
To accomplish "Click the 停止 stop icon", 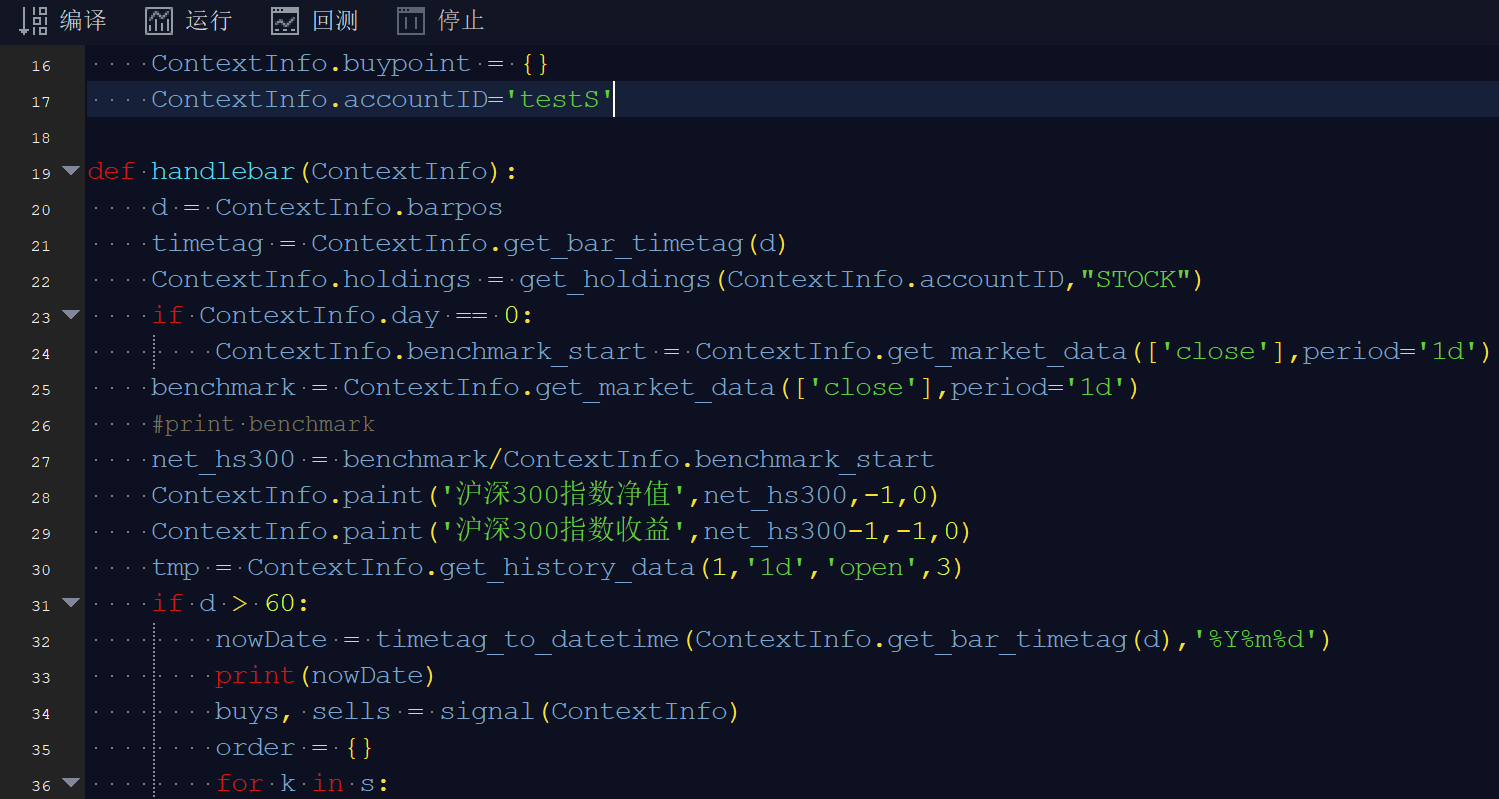I will coord(411,20).
